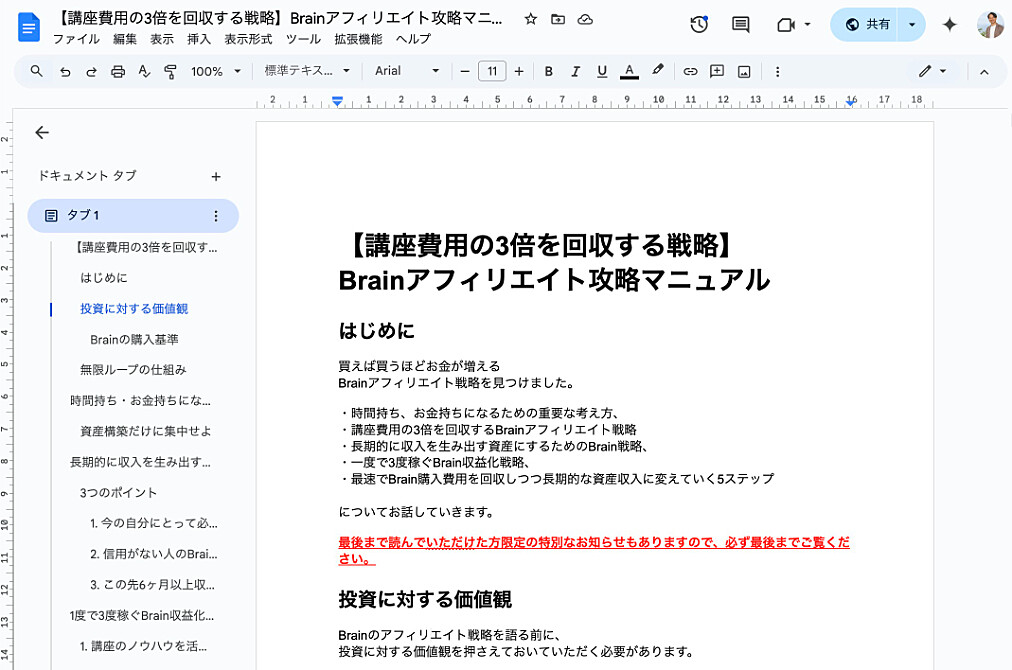Click the font size field showing 11

click(492, 71)
